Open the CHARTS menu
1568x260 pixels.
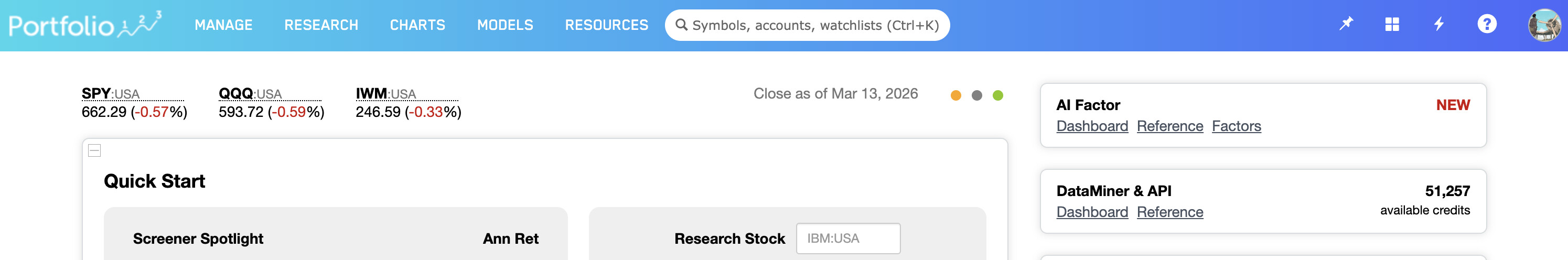click(x=417, y=25)
